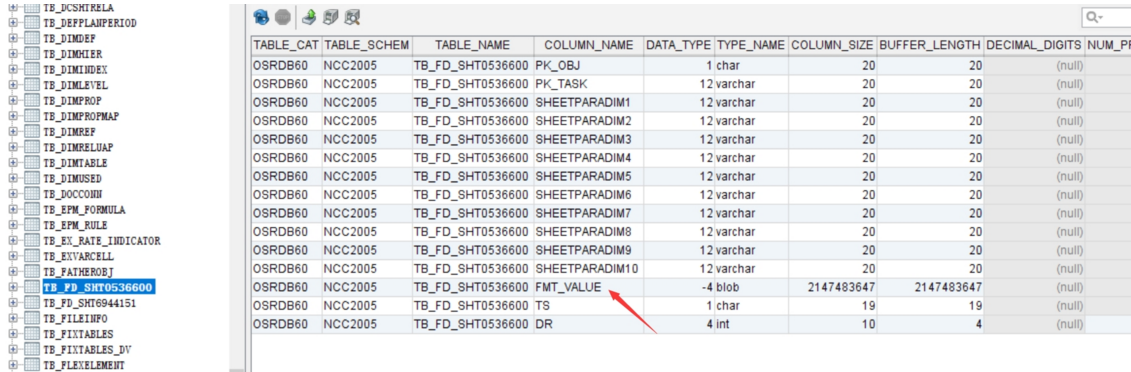This screenshot has width=1131, height=372.
Task: Click inside the quick filter search field
Action: pyautogui.click(x=1107, y=17)
